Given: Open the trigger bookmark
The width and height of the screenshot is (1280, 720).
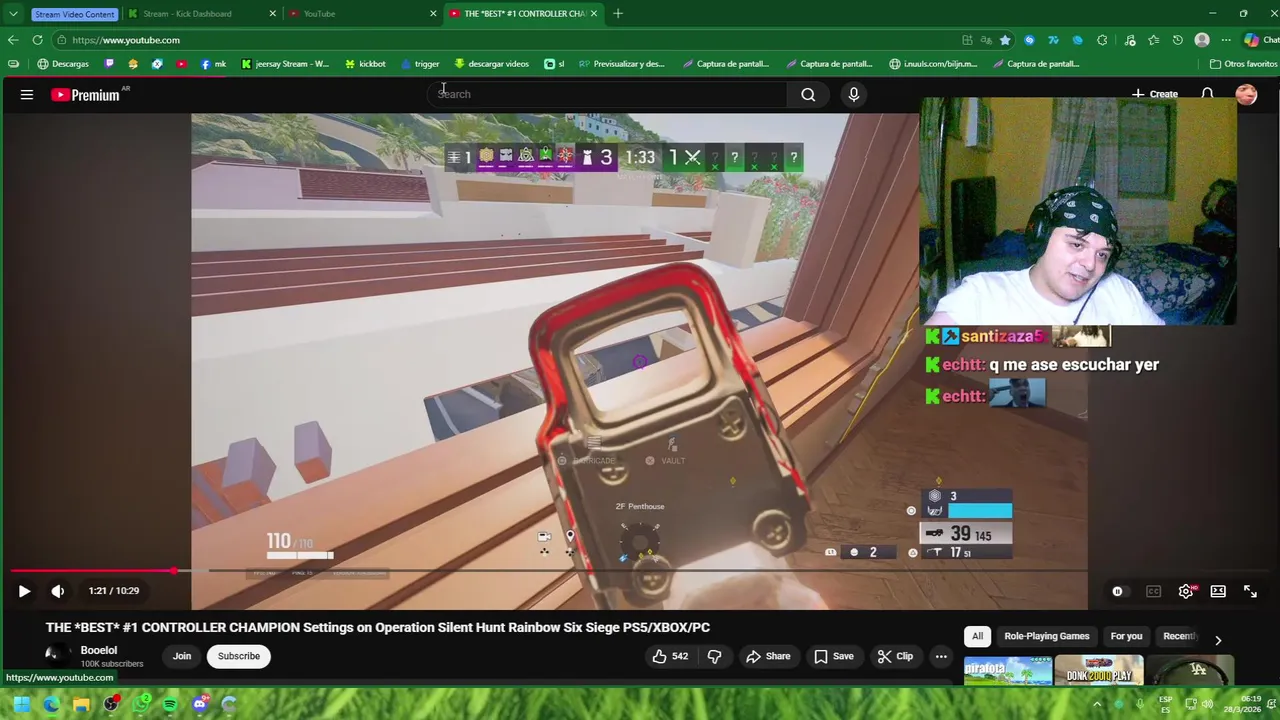Looking at the screenshot, I should [420, 64].
